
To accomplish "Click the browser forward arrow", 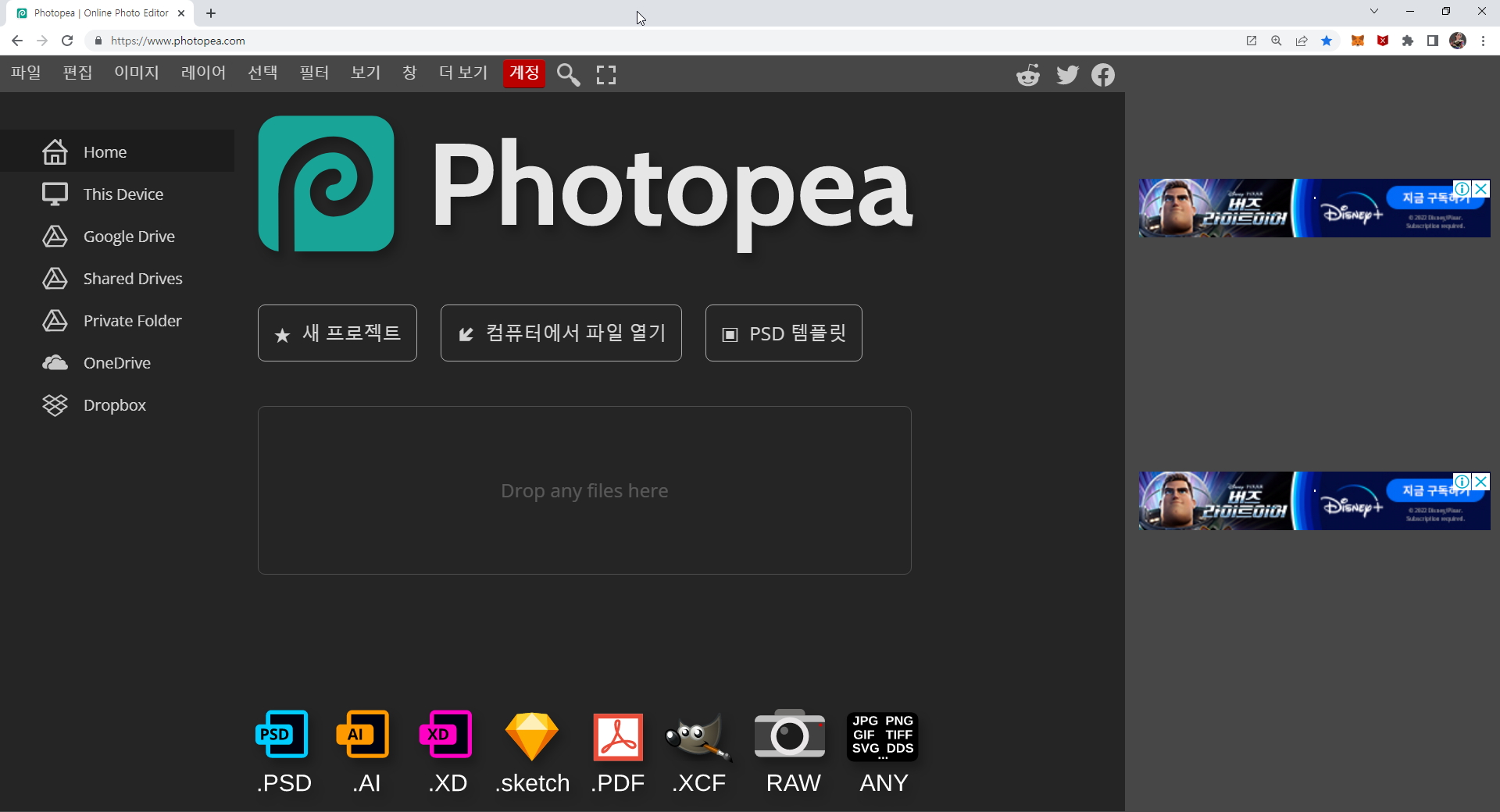I will coord(42,41).
